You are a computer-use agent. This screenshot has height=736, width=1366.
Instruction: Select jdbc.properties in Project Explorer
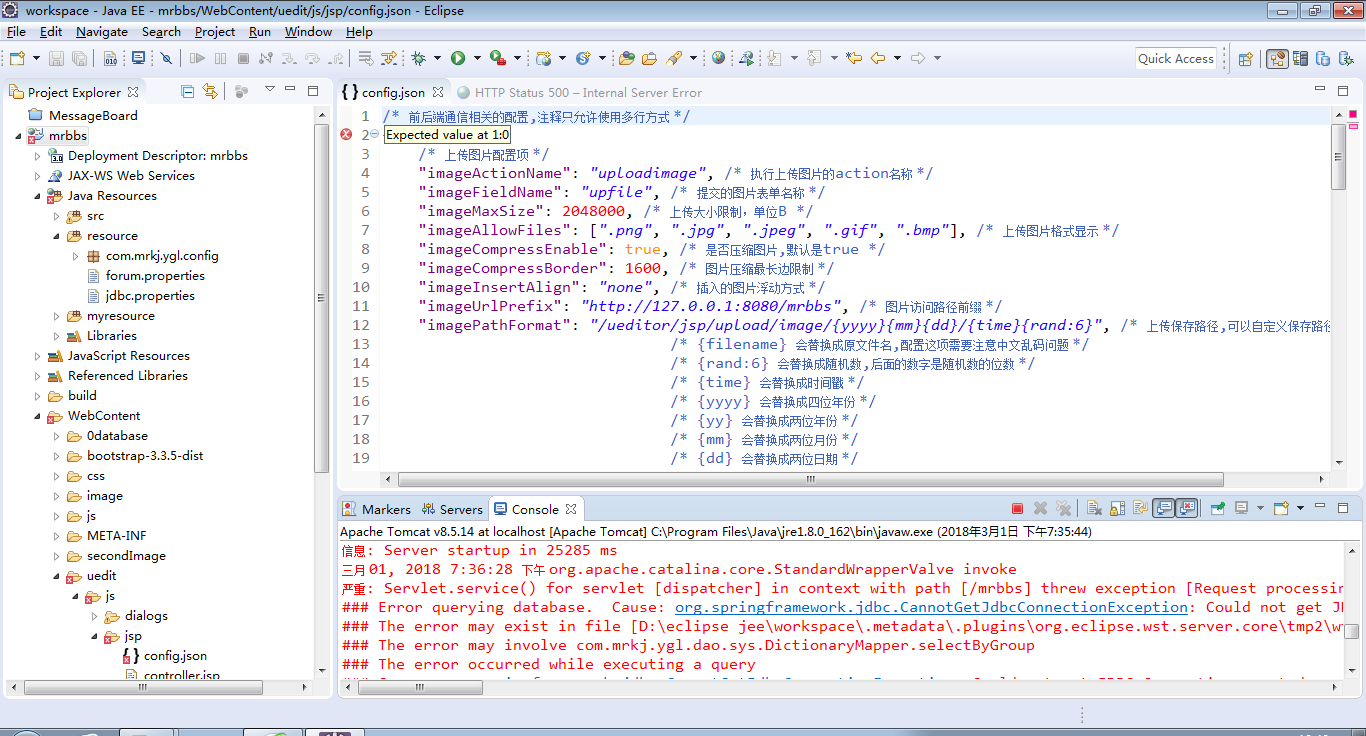[150, 296]
